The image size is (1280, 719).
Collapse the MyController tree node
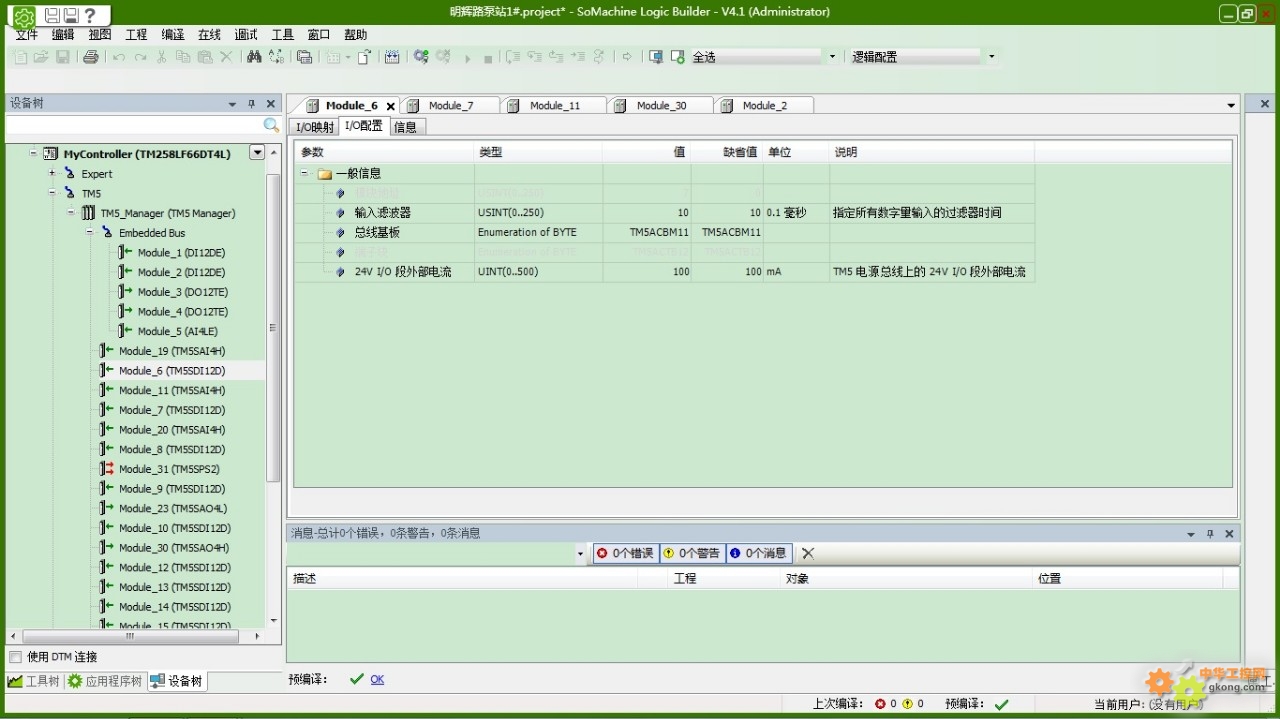33,154
